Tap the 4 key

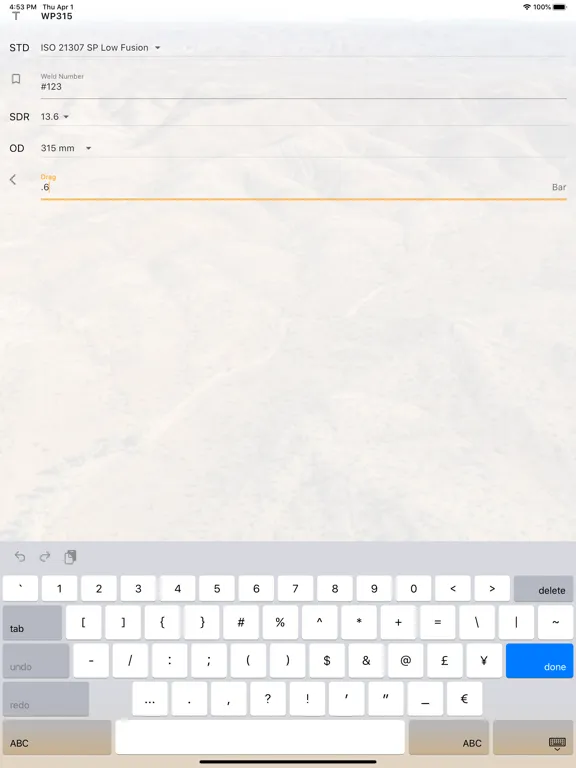click(177, 588)
